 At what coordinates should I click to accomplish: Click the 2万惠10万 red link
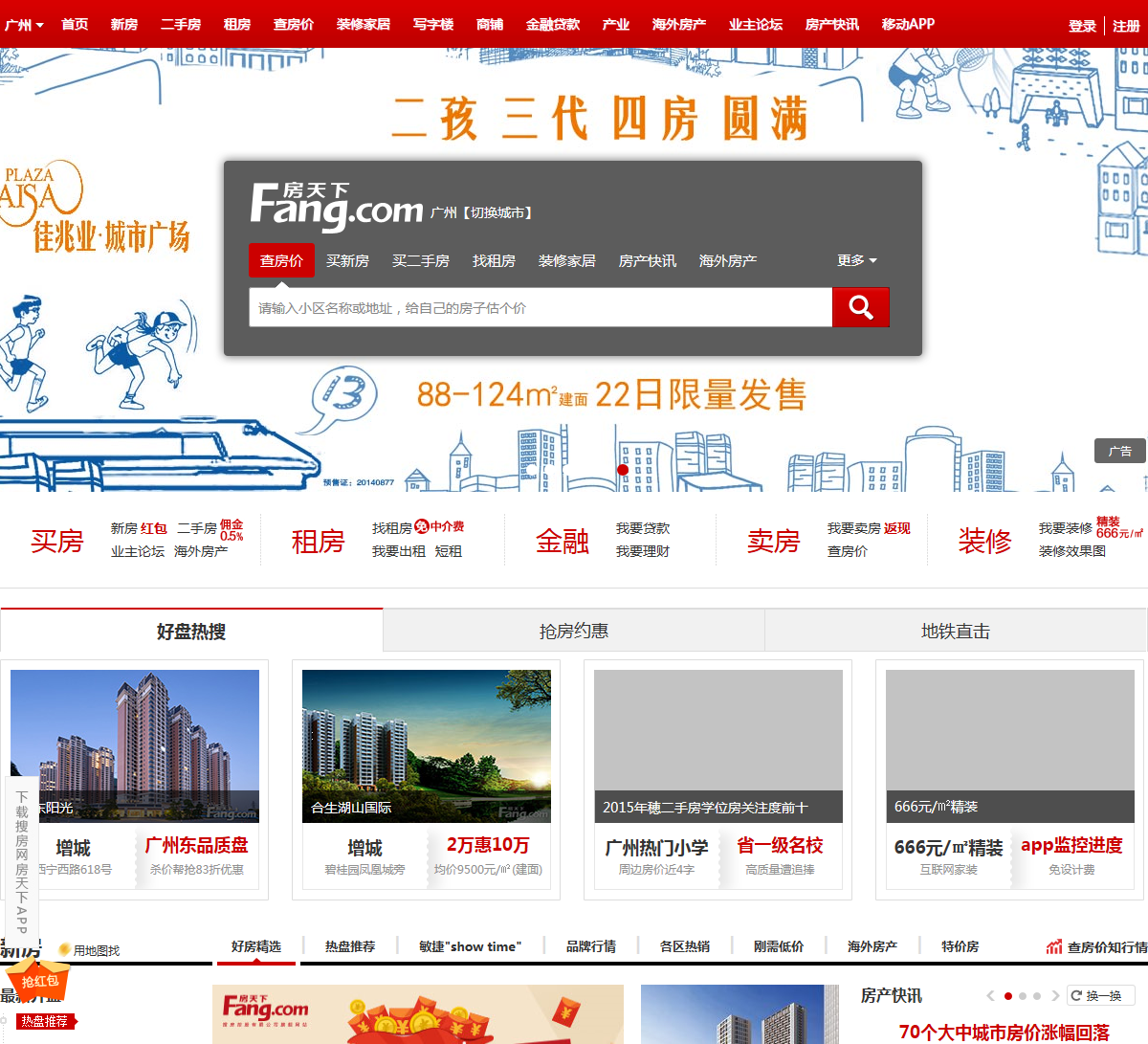point(488,845)
